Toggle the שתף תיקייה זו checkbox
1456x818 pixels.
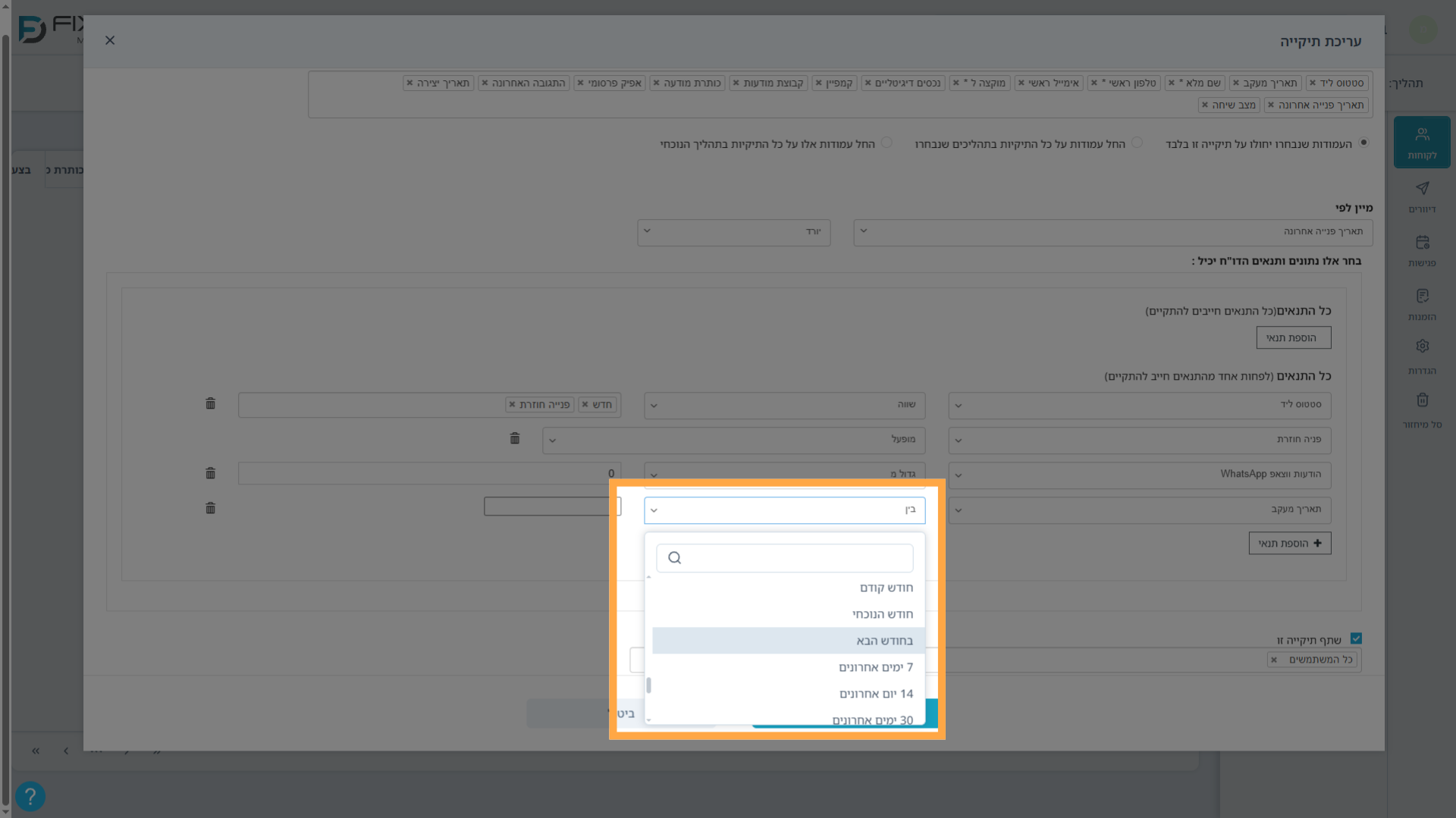coord(1356,639)
